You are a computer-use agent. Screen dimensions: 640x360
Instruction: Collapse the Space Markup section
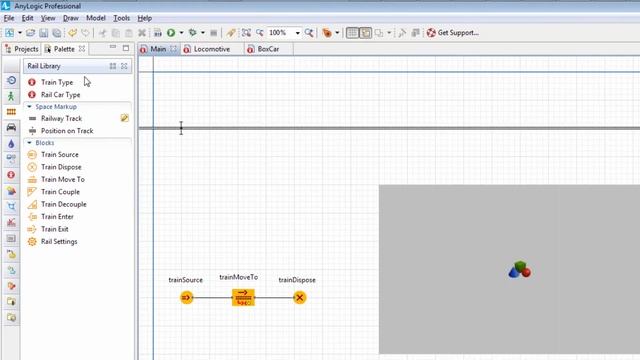29,107
